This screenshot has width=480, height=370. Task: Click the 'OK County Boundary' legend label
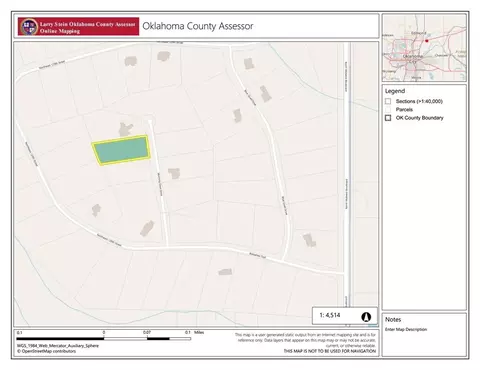pos(419,118)
